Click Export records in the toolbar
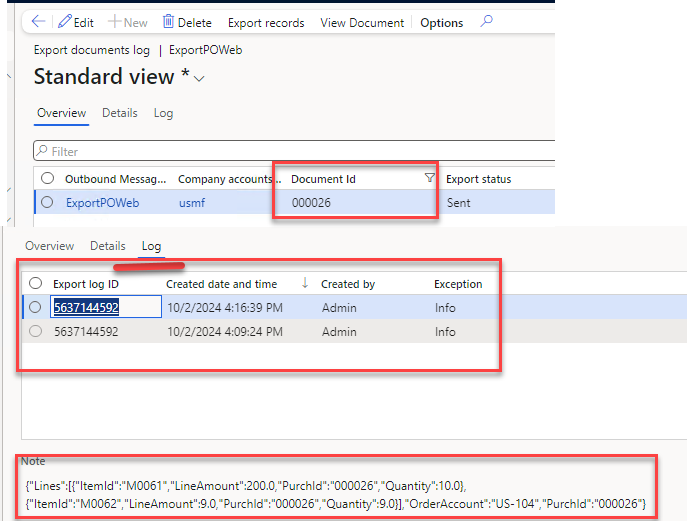 click(266, 23)
